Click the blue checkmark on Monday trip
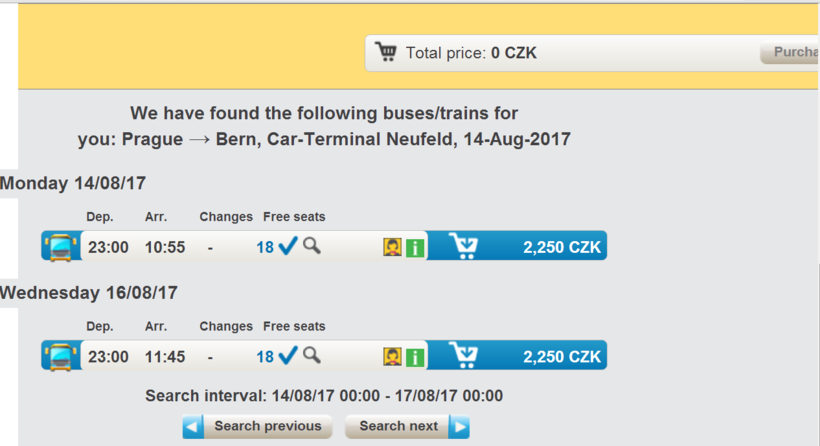820x446 pixels. point(288,245)
